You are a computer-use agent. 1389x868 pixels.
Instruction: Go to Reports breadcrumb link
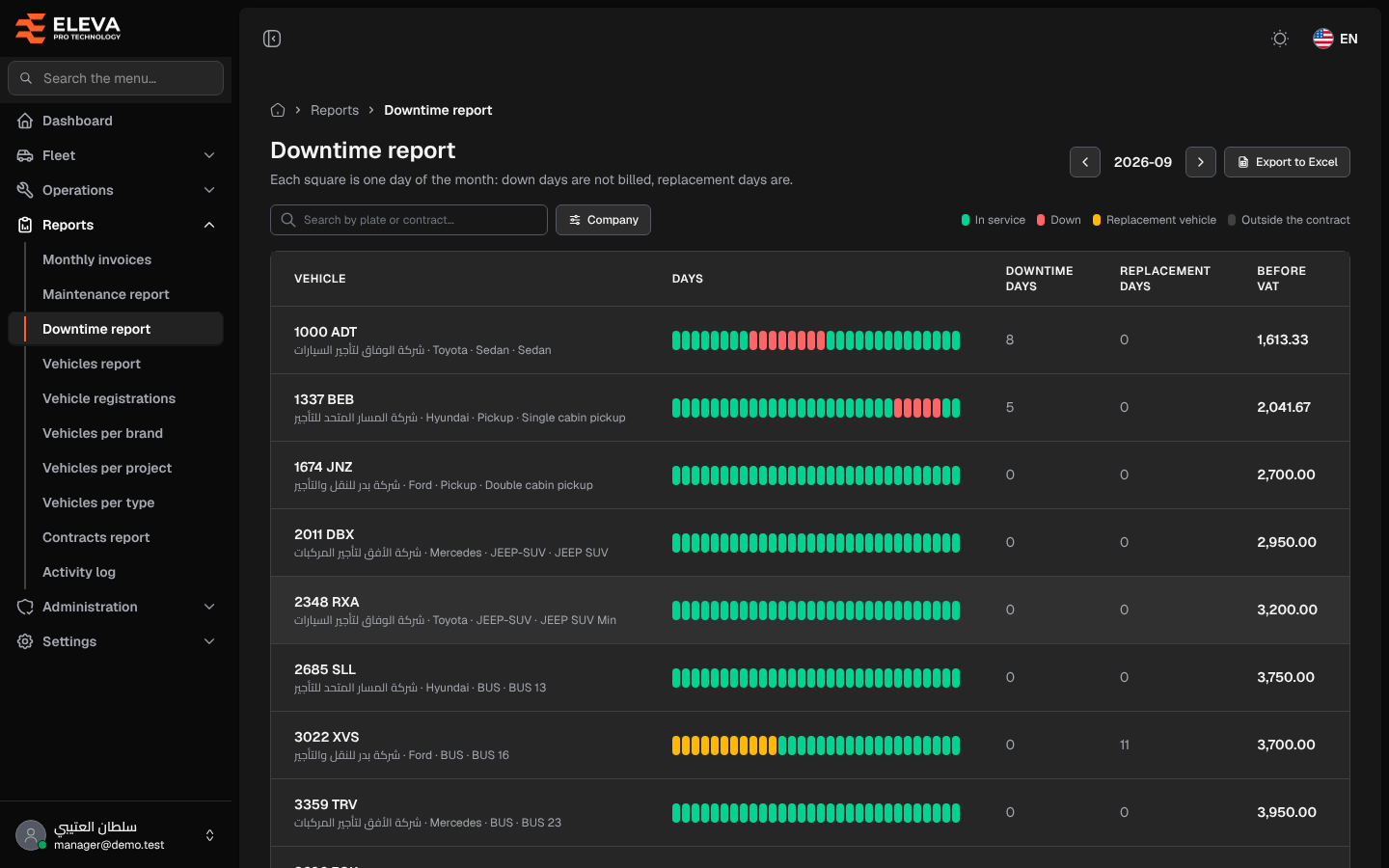click(x=335, y=110)
